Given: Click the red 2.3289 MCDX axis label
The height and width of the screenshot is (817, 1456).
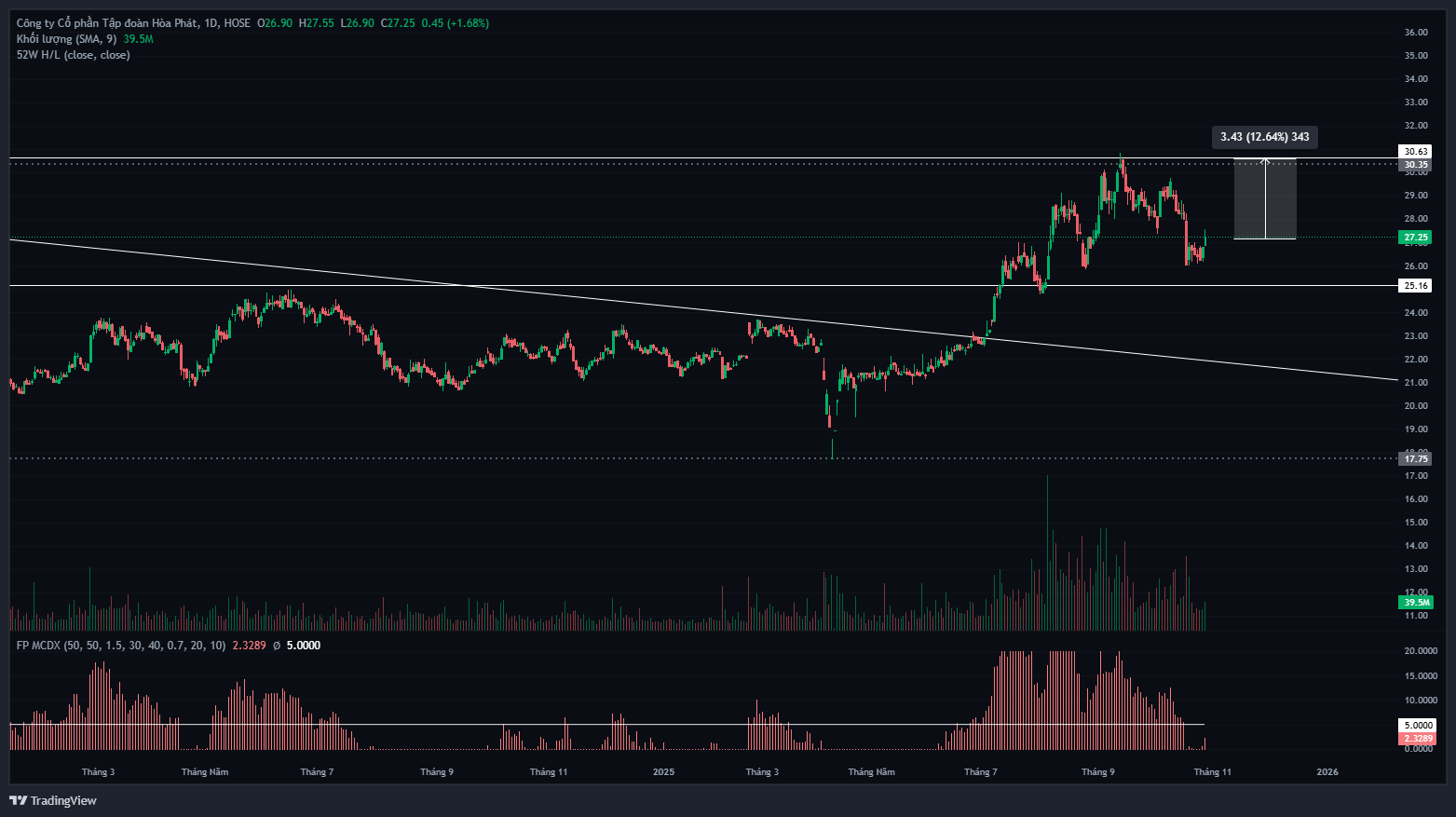Looking at the screenshot, I should [x=1418, y=738].
